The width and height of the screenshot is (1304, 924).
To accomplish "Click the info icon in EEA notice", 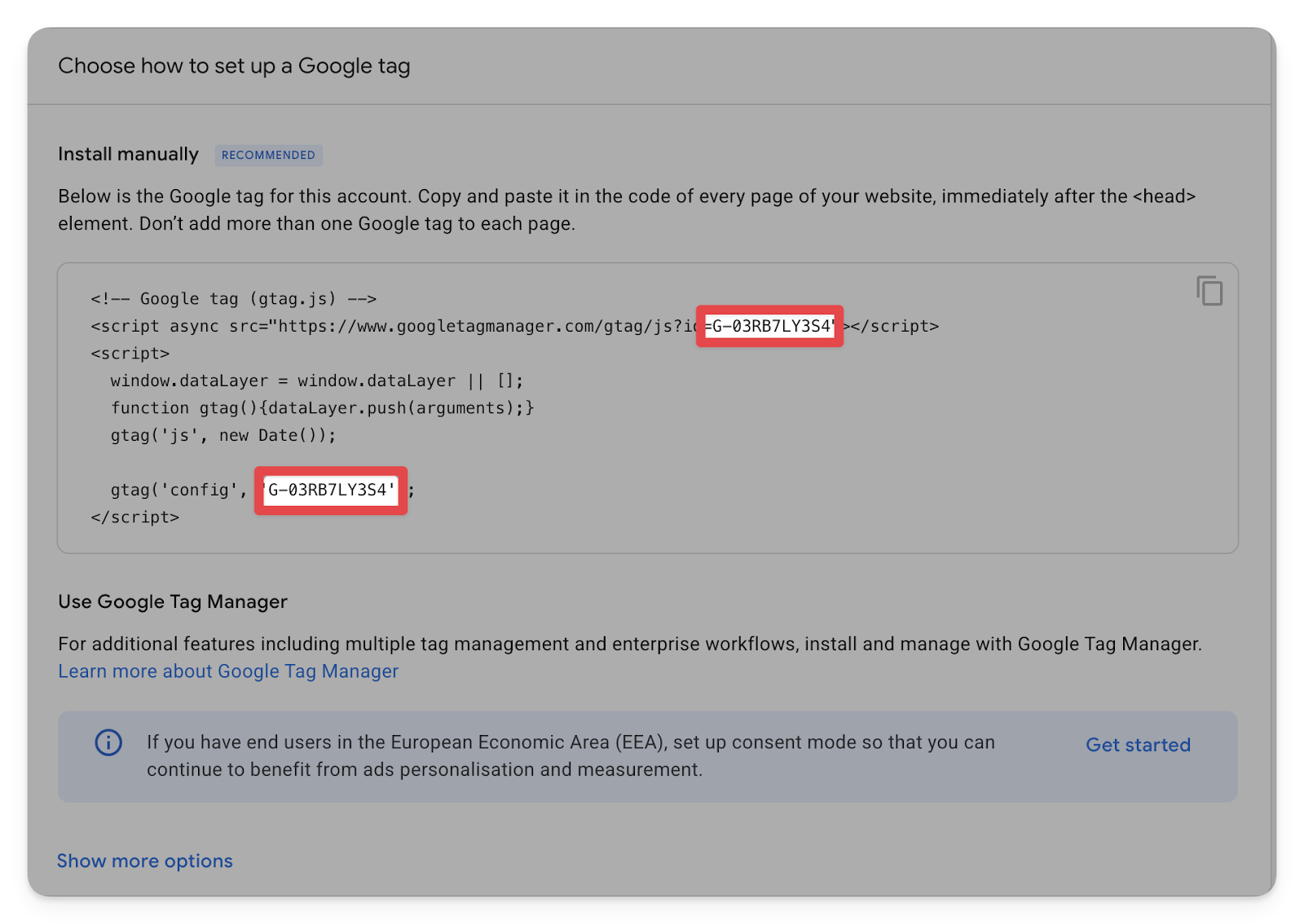I will click(108, 742).
